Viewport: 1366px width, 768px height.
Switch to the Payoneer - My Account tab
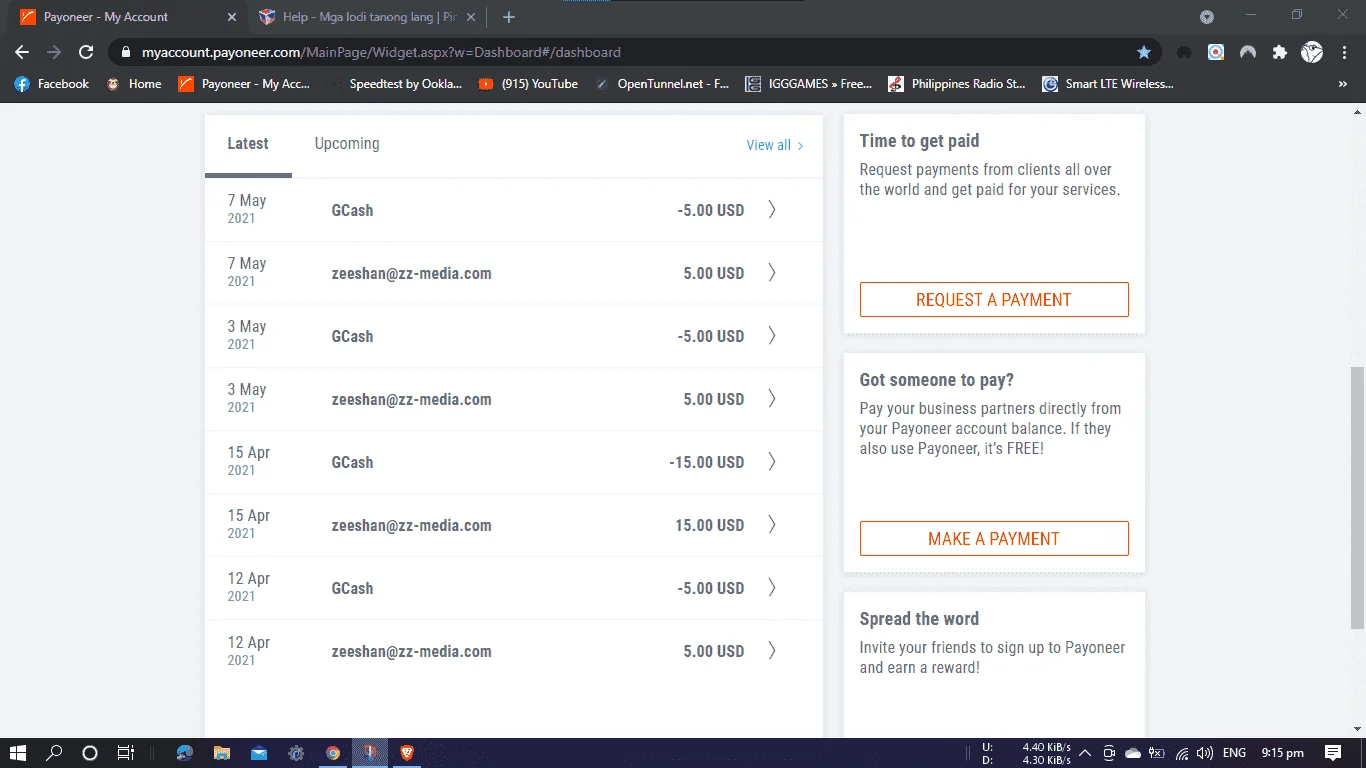click(126, 17)
